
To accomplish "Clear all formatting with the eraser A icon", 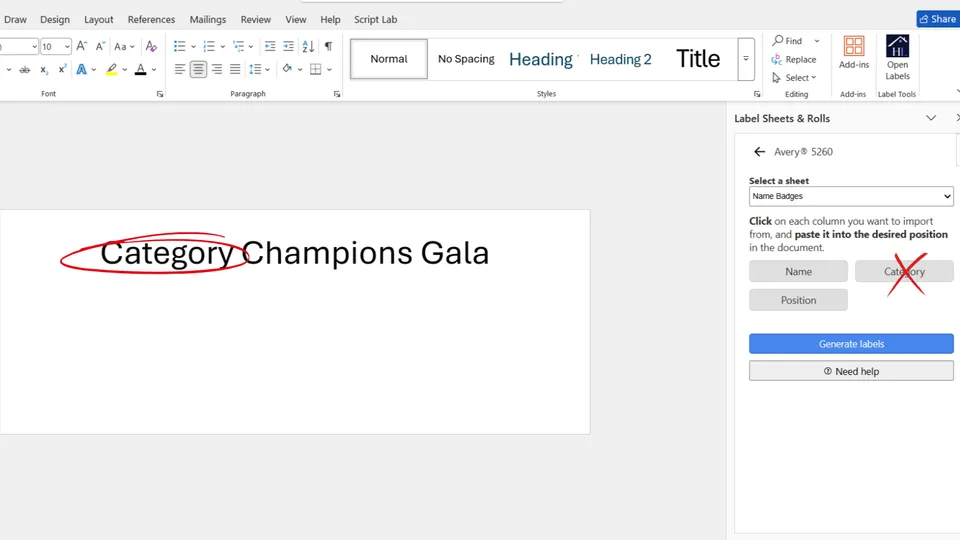I will [x=151, y=46].
